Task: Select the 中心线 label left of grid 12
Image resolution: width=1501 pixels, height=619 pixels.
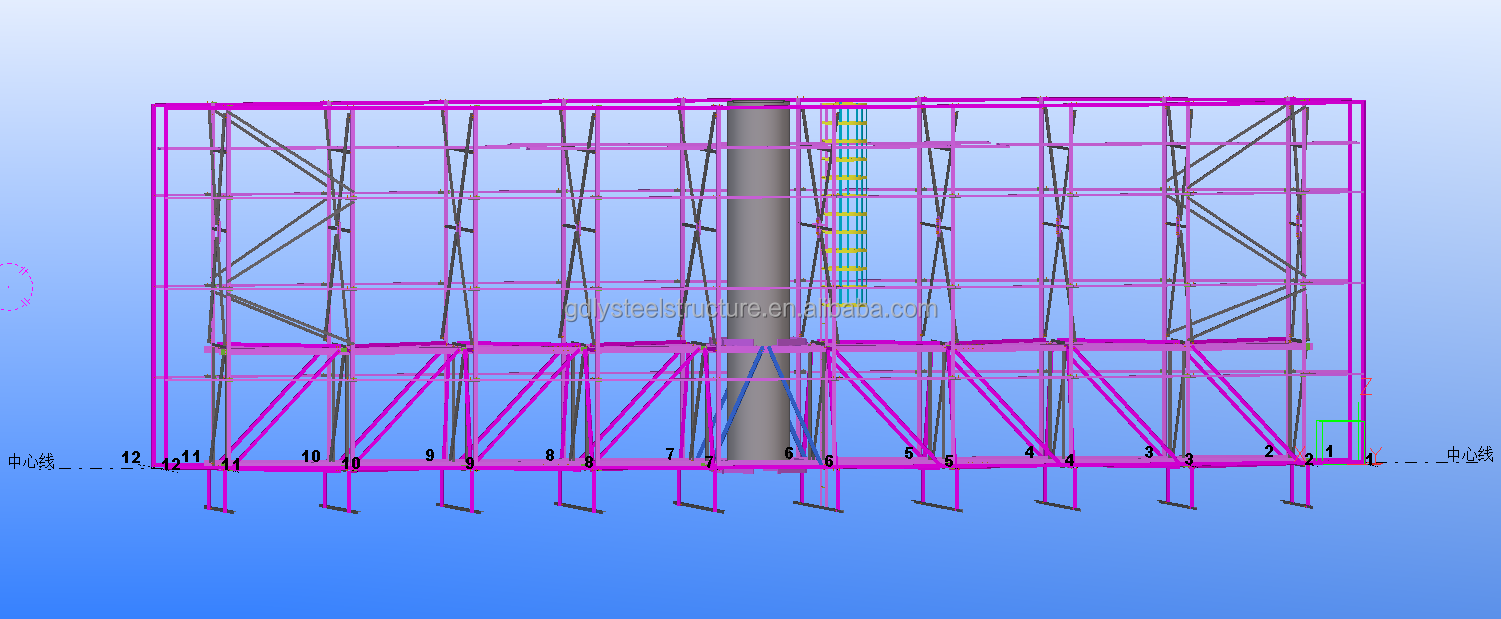Action: click(x=31, y=461)
